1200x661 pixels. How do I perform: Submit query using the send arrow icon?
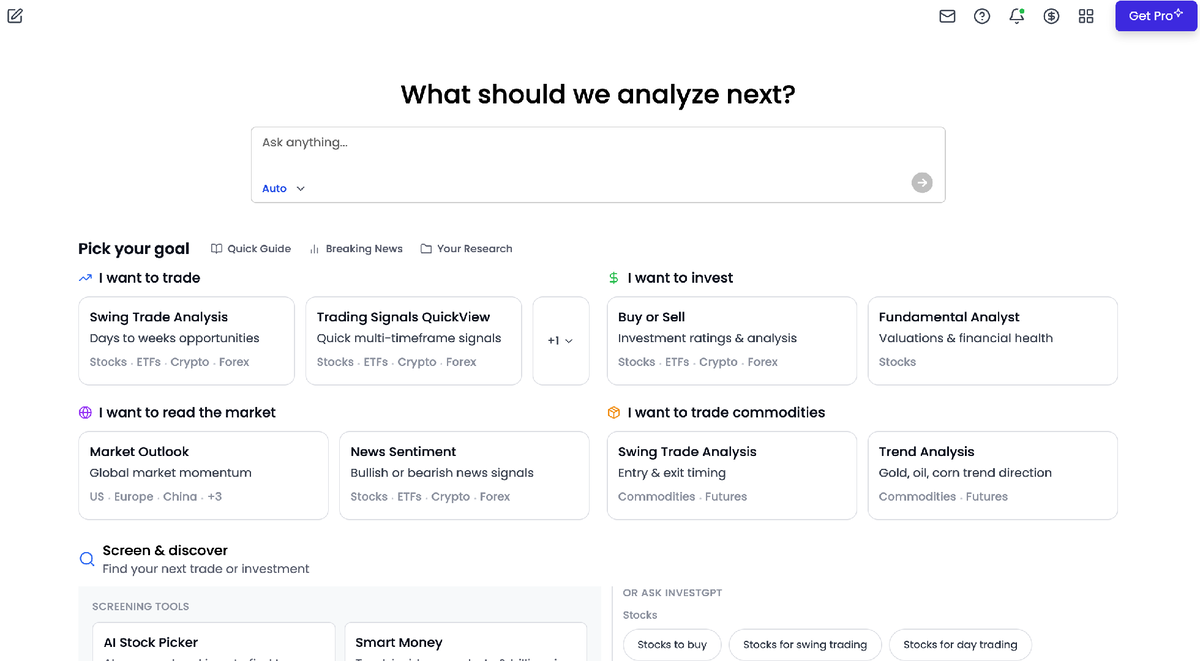click(x=921, y=182)
